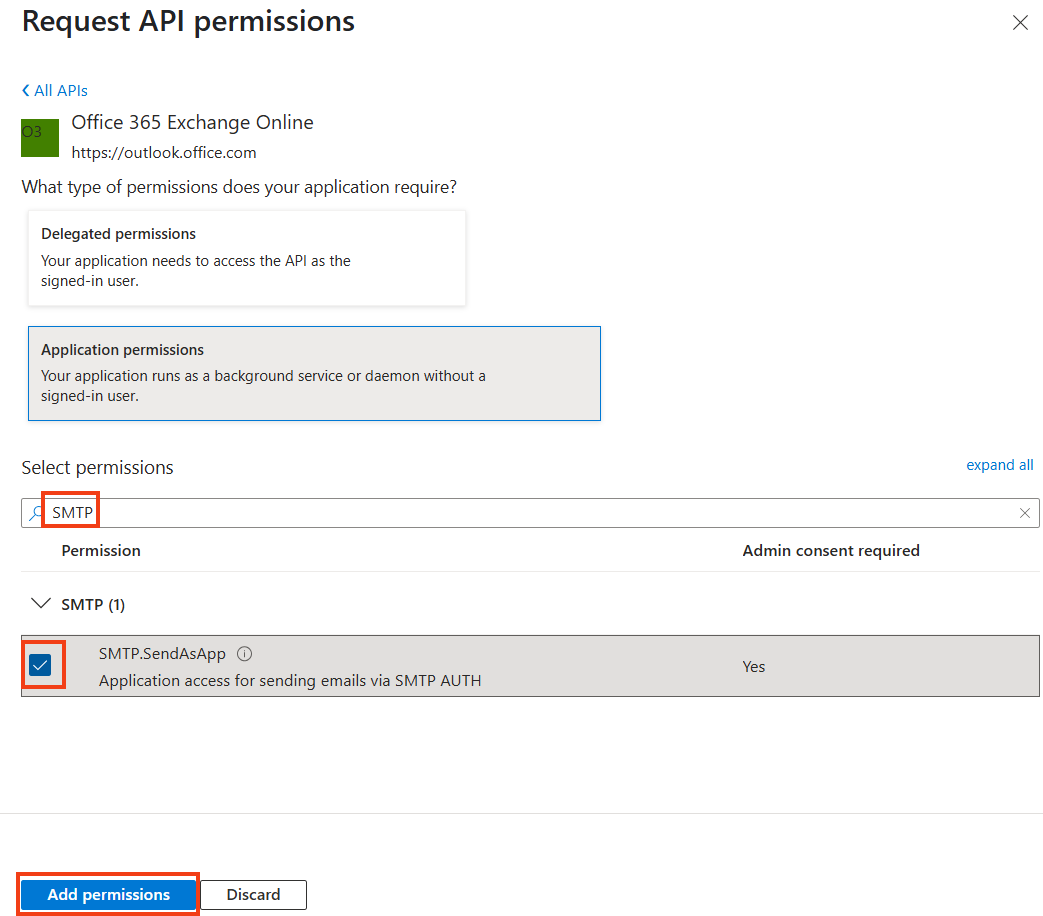Click the expand all link

(x=999, y=465)
